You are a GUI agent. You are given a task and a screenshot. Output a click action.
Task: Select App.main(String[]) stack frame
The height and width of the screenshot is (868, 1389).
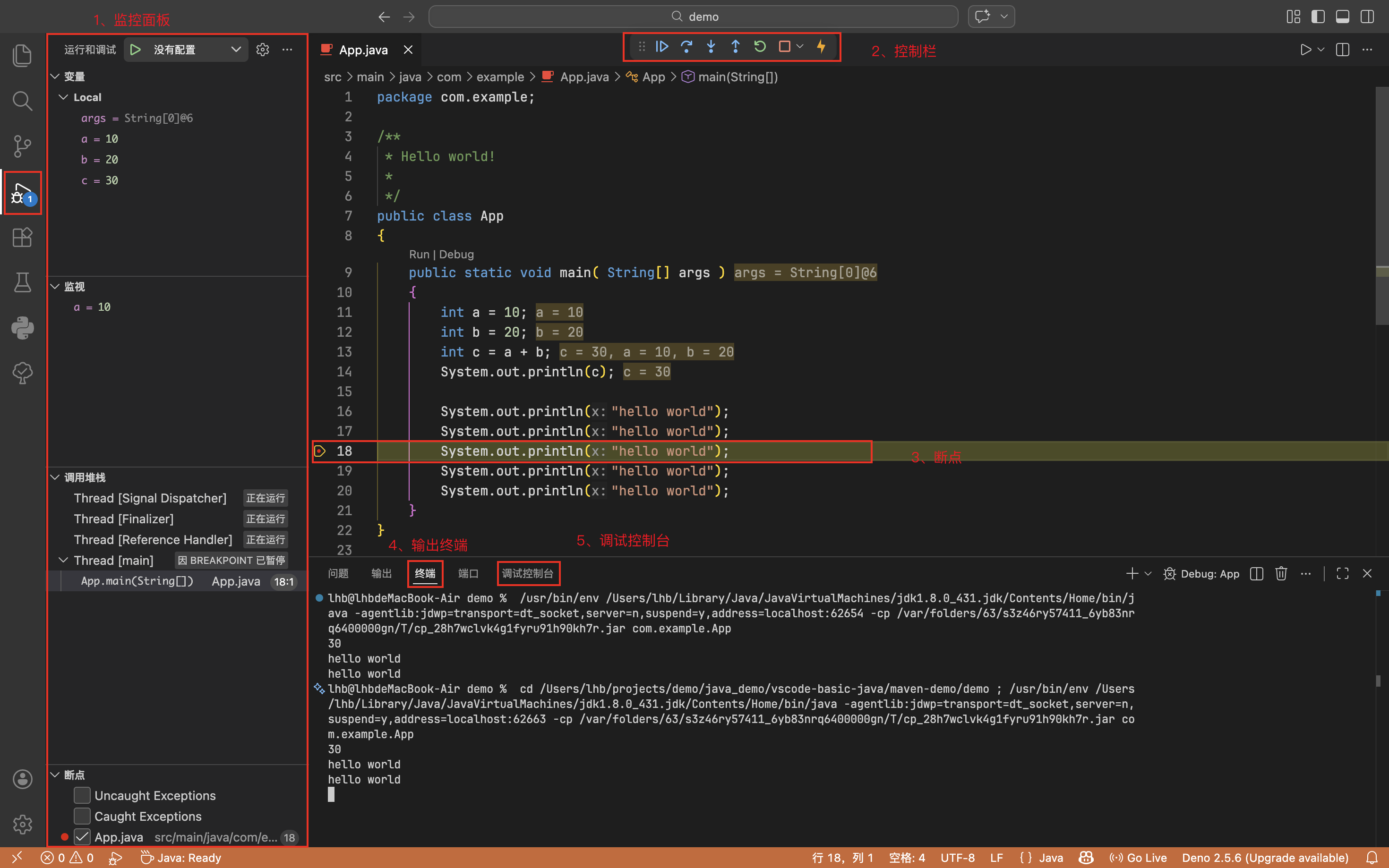pyautogui.click(x=178, y=581)
